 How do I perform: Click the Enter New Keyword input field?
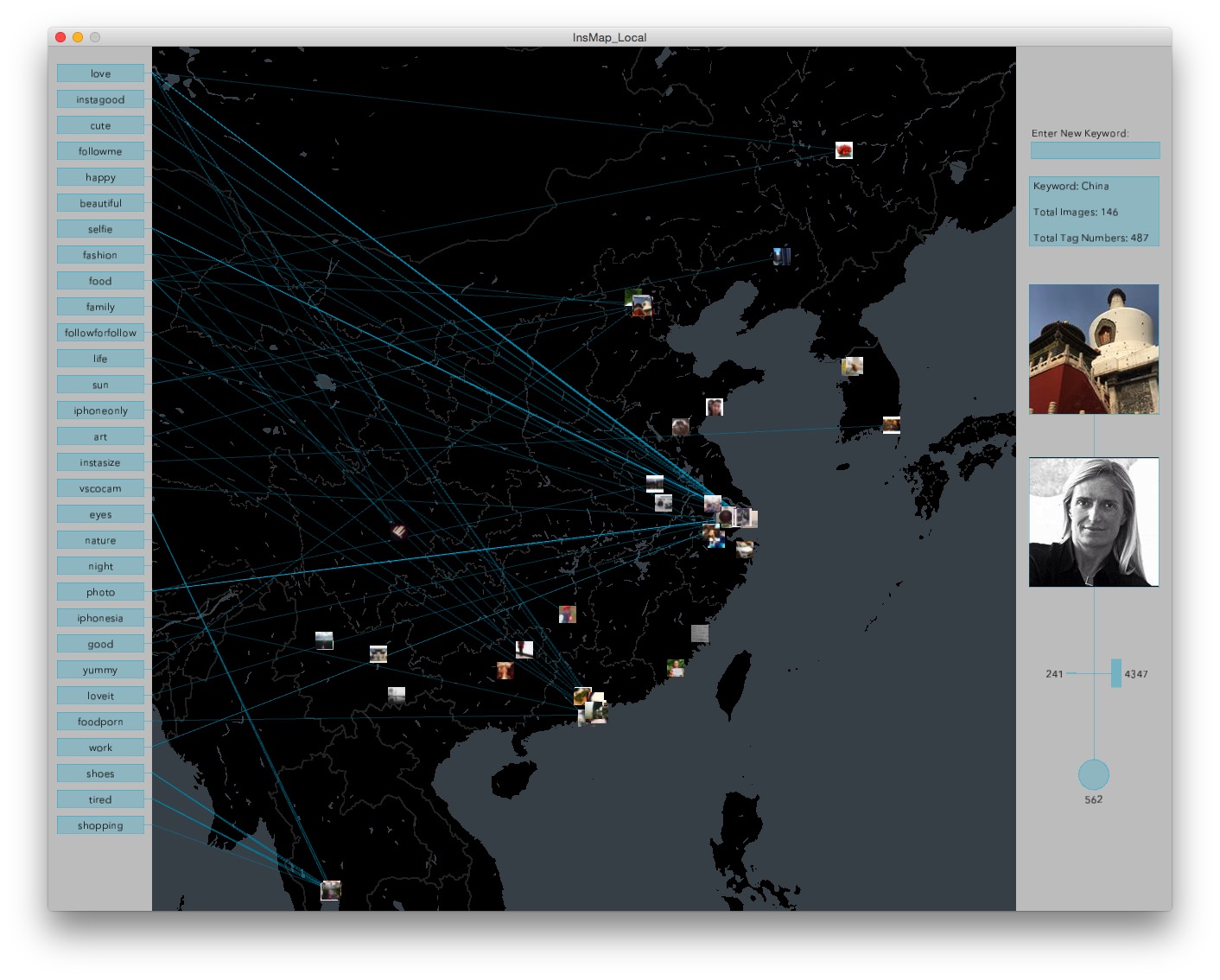[1095, 150]
